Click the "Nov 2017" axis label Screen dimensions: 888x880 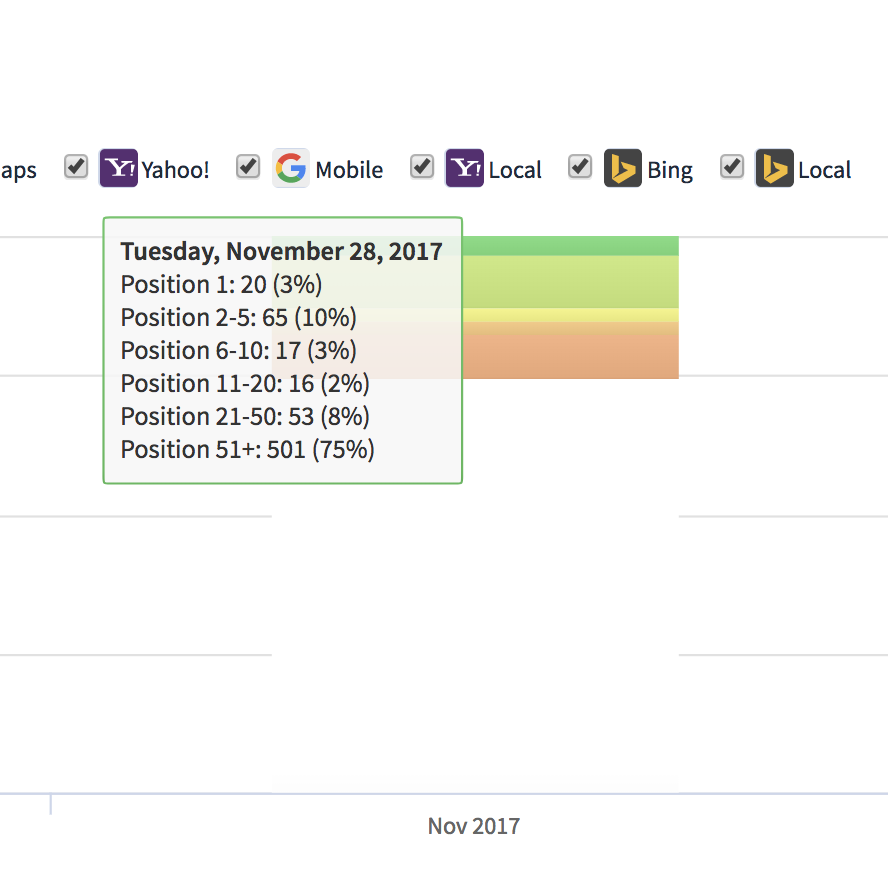(x=474, y=826)
